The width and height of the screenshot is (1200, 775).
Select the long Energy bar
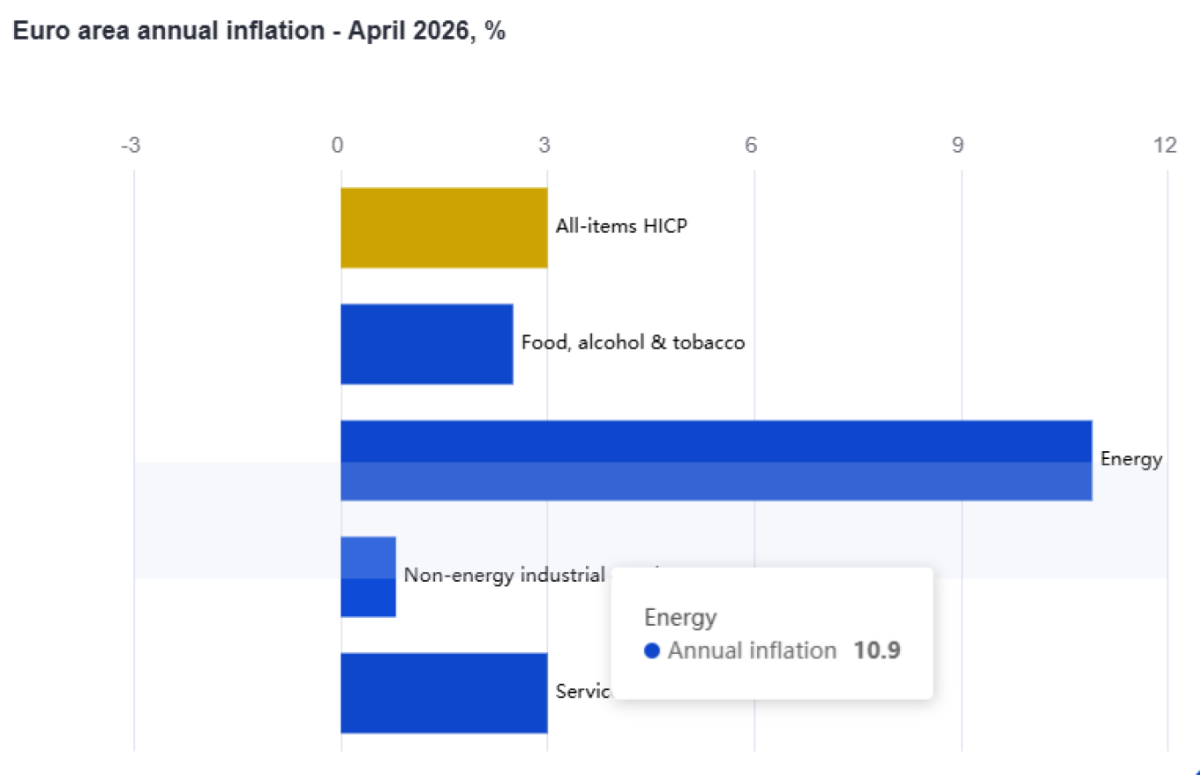[x=715, y=460]
